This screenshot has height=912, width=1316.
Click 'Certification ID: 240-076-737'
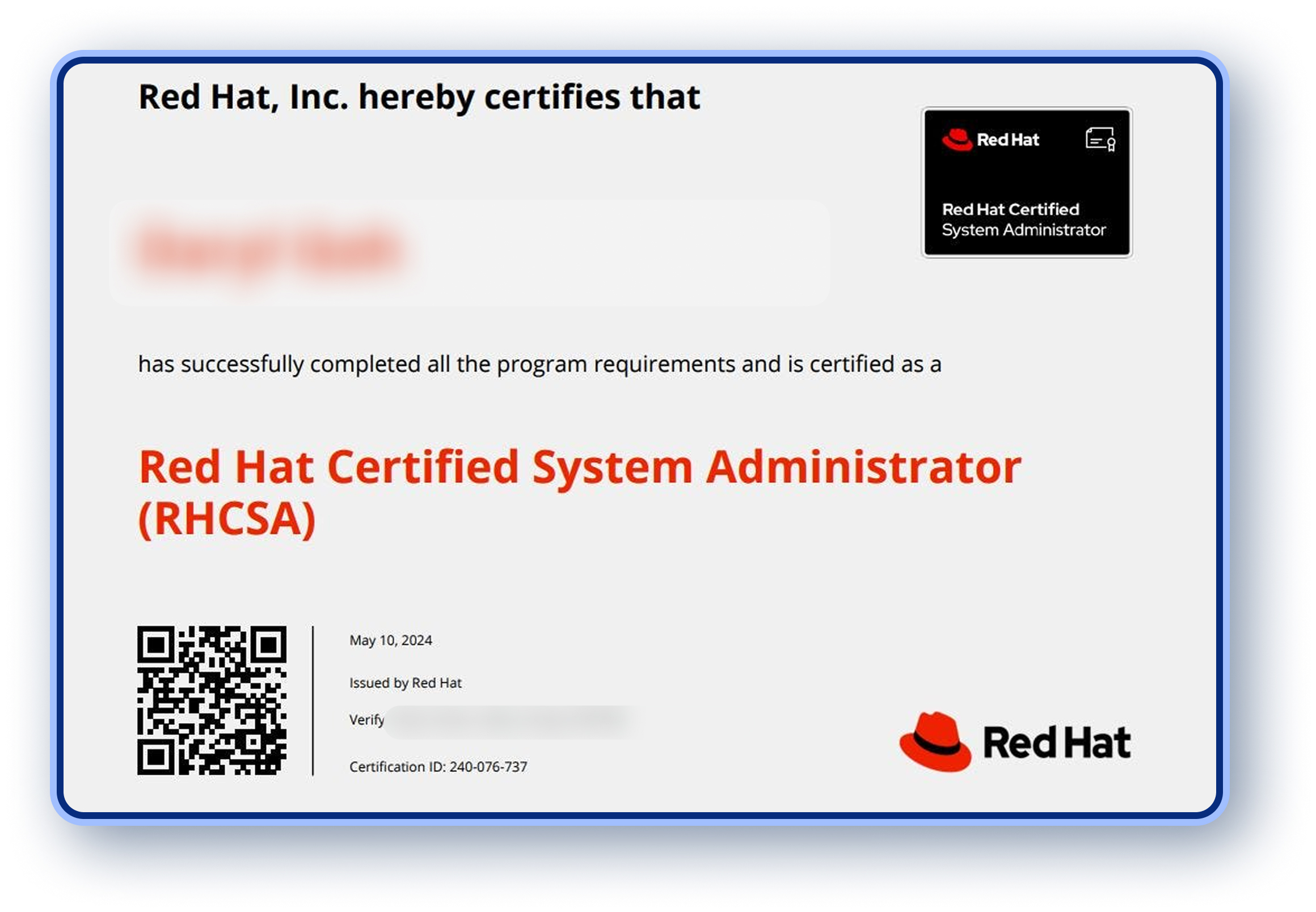[x=438, y=766]
